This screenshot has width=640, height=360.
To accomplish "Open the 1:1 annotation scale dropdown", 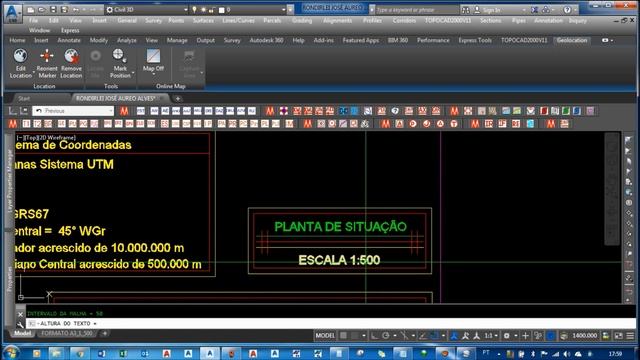I will 491,336.
